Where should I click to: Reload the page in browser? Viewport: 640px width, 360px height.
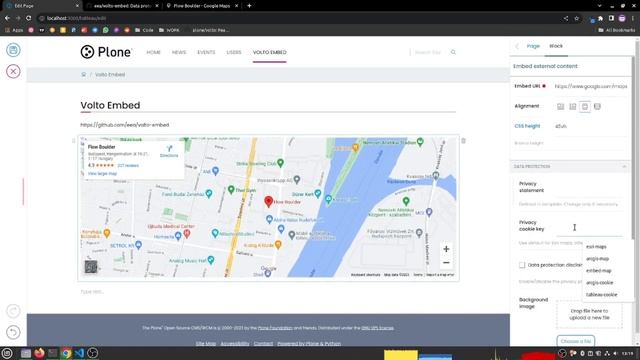[x=28, y=18]
